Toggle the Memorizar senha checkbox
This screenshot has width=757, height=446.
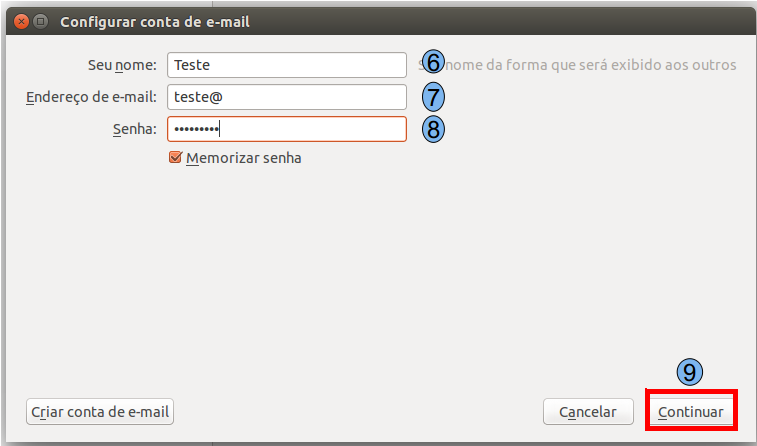click(x=176, y=157)
